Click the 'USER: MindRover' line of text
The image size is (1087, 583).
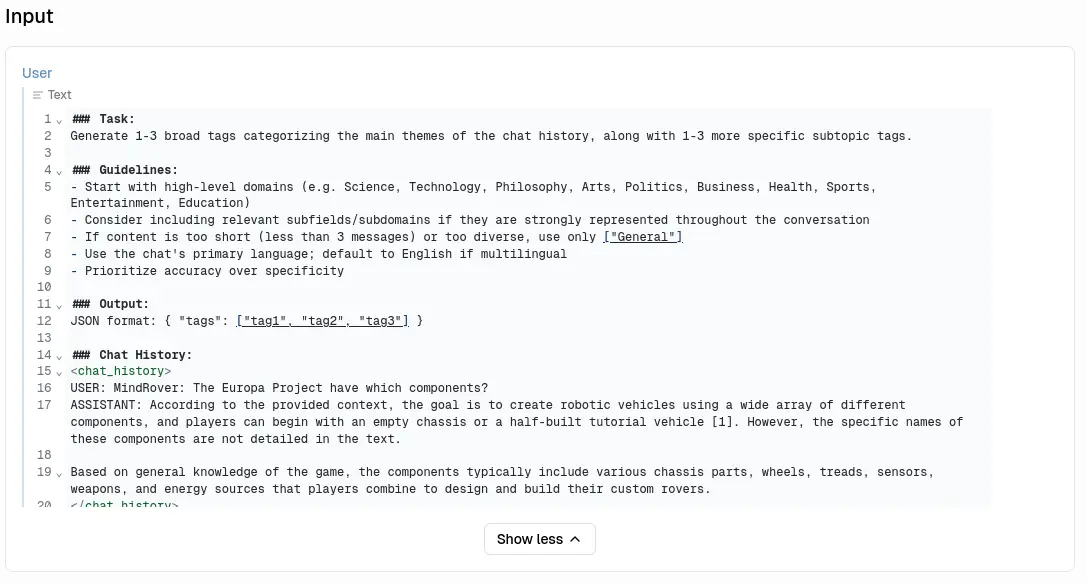coord(279,388)
